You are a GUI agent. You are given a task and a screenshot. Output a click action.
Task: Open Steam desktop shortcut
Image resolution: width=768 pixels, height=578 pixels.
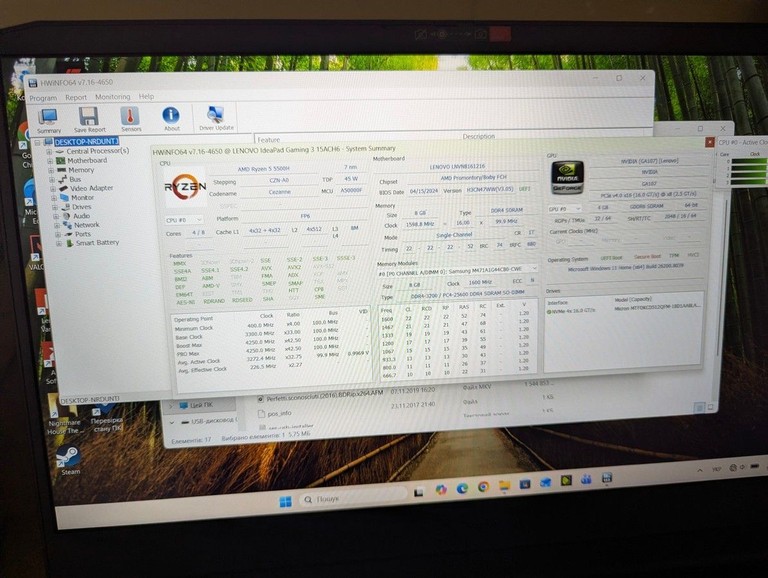point(68,460)
